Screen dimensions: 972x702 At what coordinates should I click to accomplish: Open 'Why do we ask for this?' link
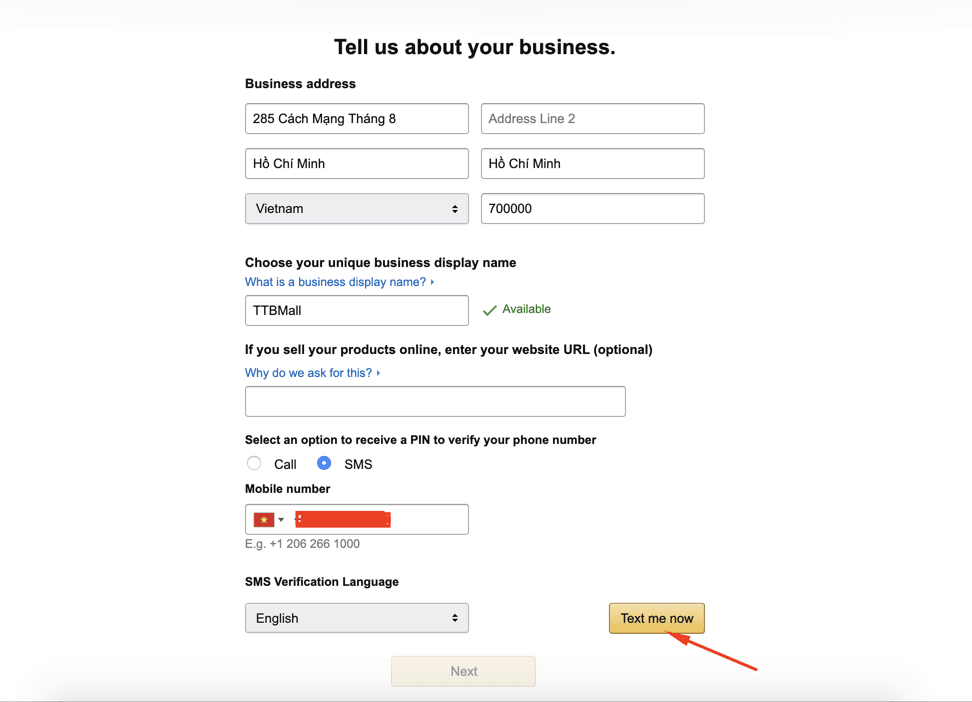tap(312, 373)
